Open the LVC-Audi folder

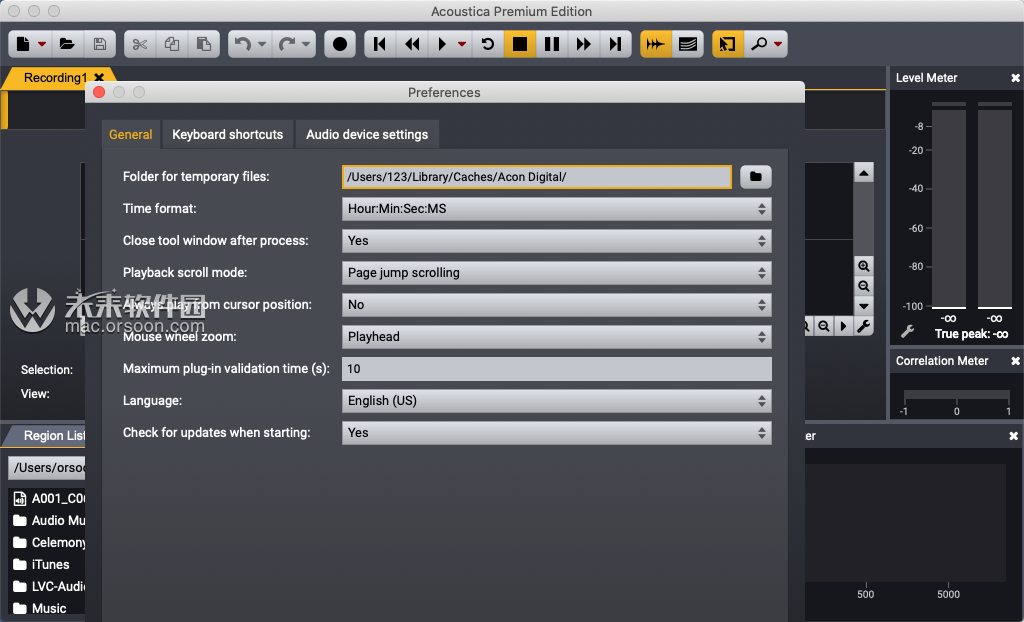click(50, 587)
